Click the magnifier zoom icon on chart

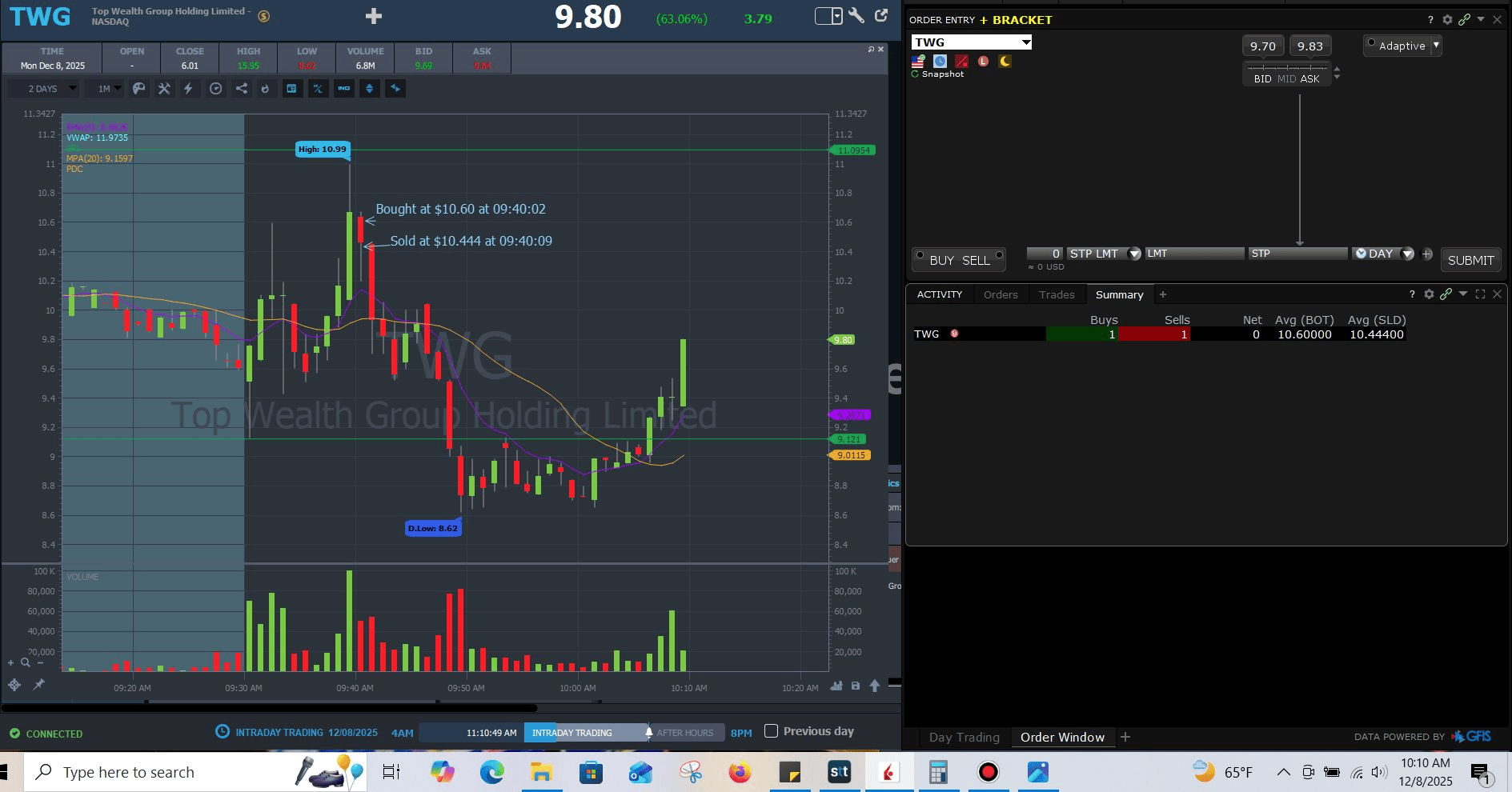[26, 662]
